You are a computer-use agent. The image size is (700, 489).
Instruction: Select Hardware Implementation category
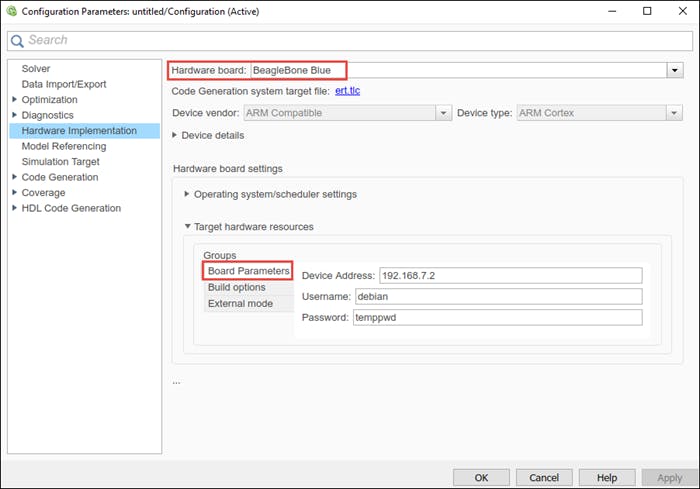click(79, 131)
